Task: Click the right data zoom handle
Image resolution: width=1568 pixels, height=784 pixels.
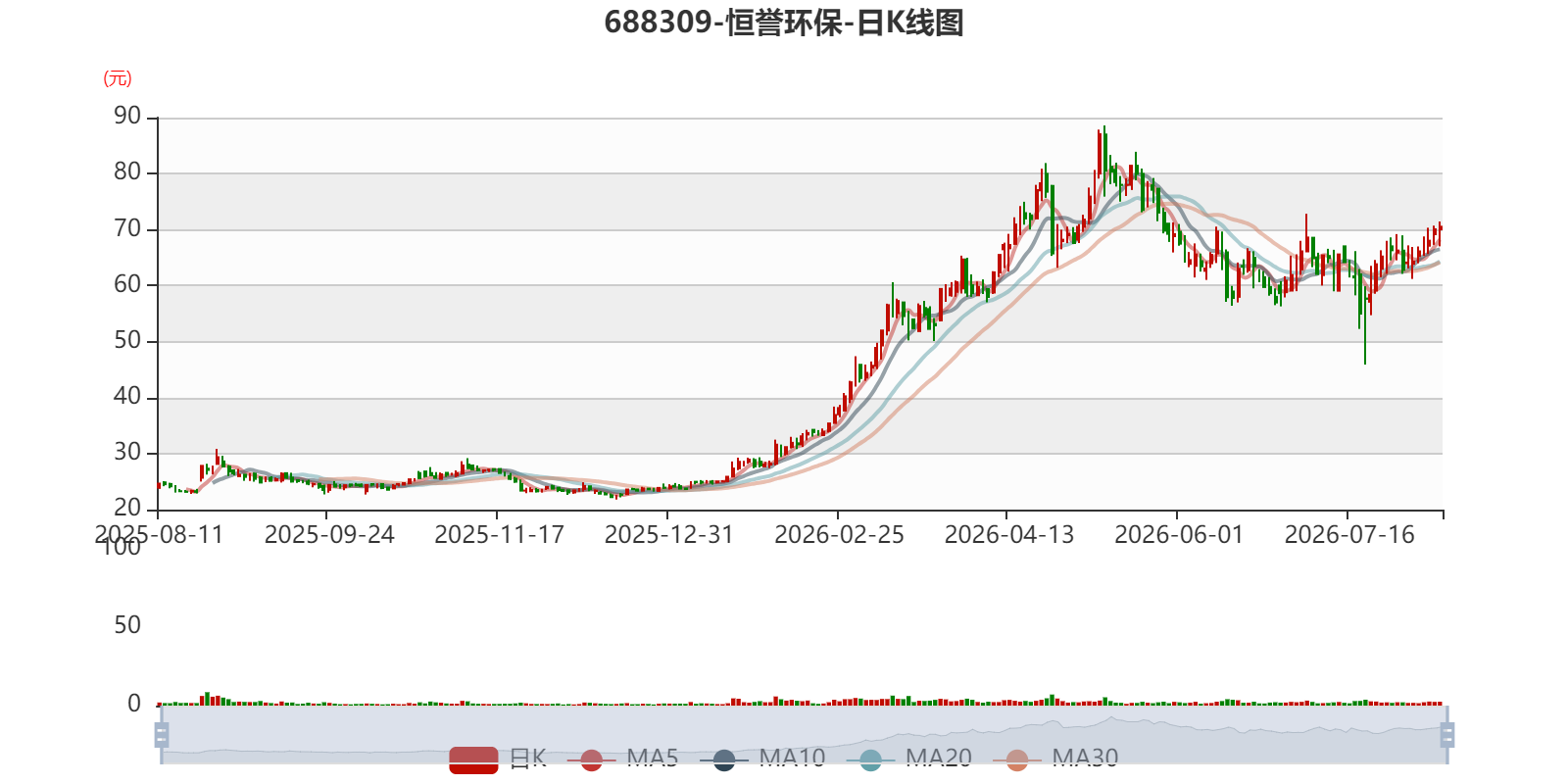Action: coord(1447,734)
